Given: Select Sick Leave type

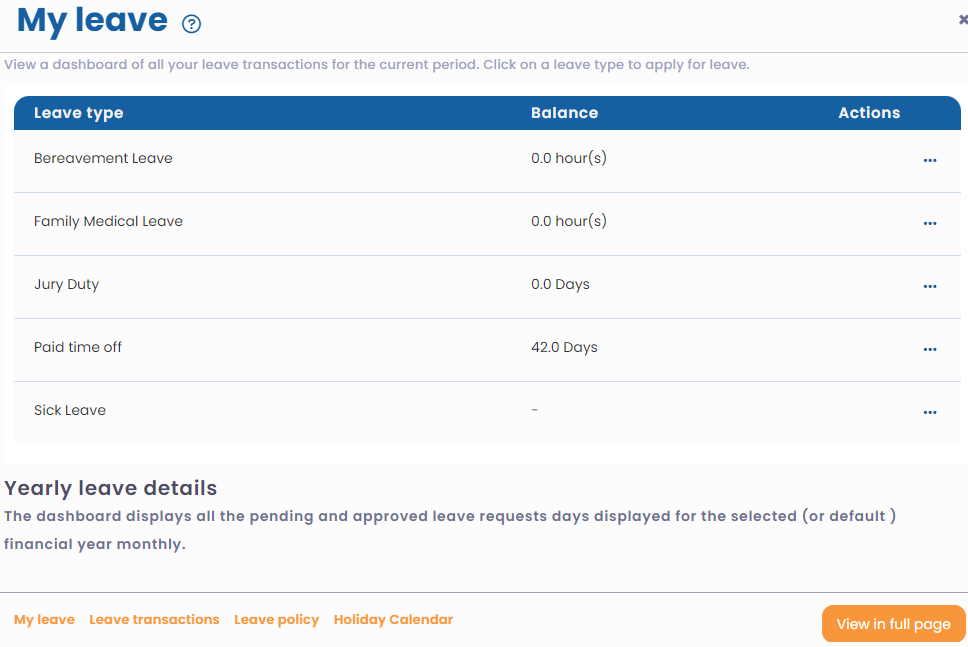Looking at the screenshot, I should coord(70,410).
